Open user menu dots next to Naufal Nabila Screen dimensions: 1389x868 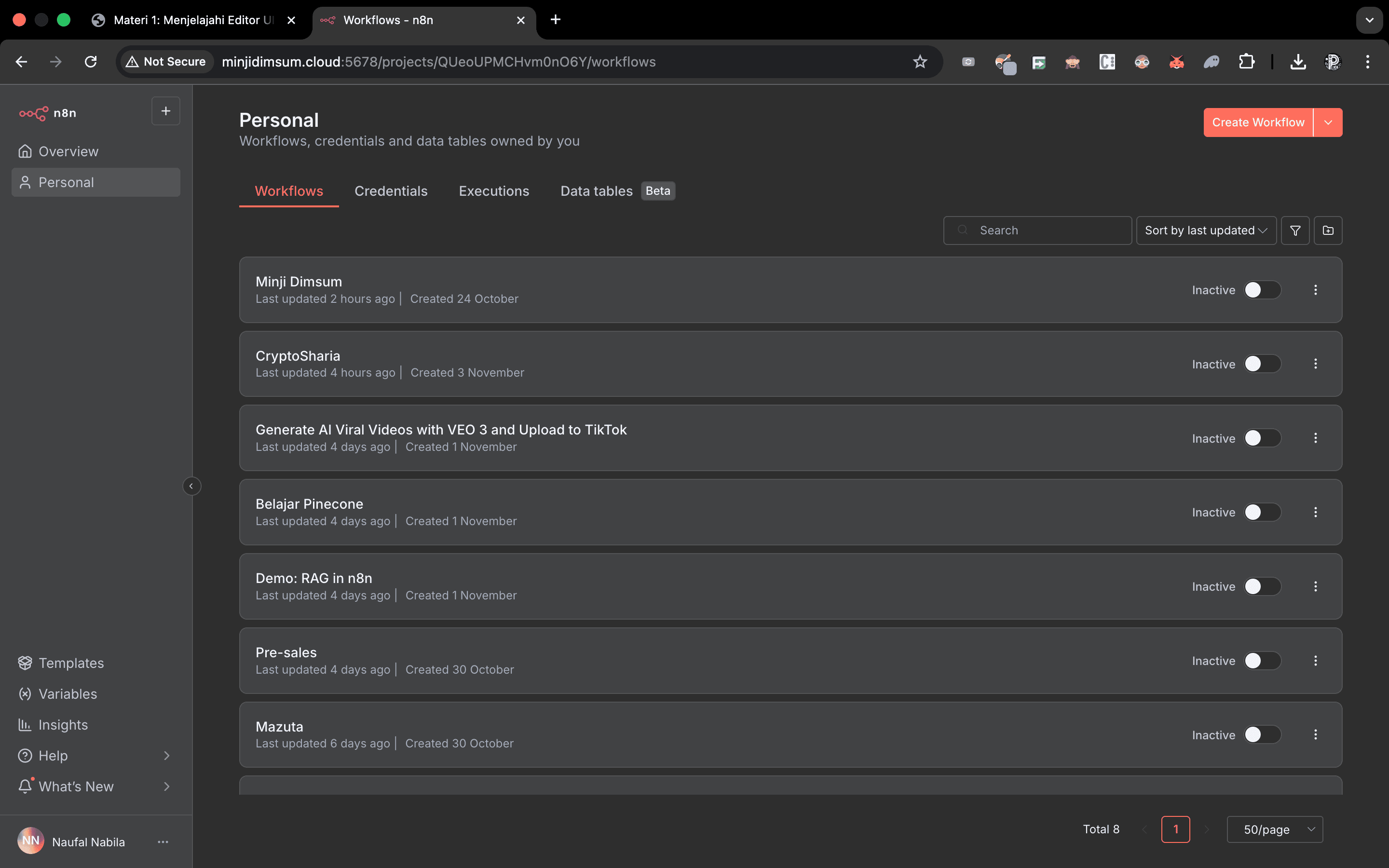(163, 841)
